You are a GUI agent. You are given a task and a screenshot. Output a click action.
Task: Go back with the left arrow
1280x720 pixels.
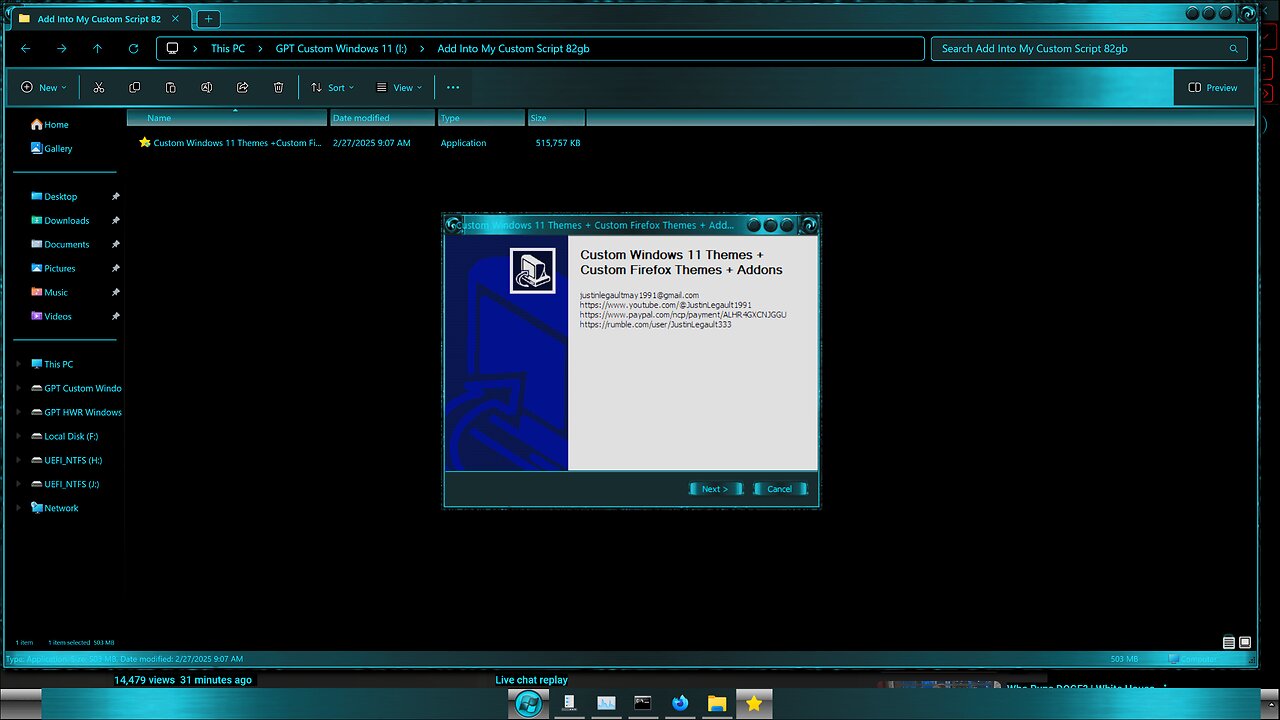click(x=26, y=48)
